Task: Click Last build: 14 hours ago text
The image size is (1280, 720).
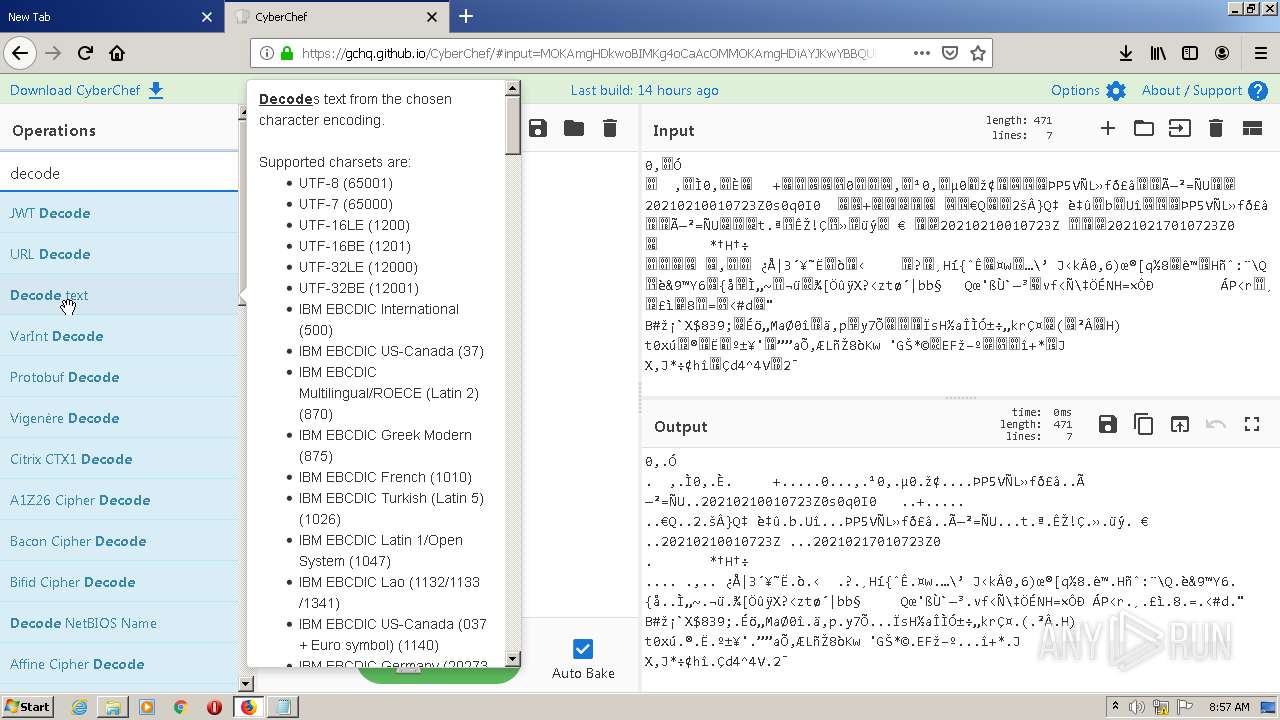Action: click(644, 90)
